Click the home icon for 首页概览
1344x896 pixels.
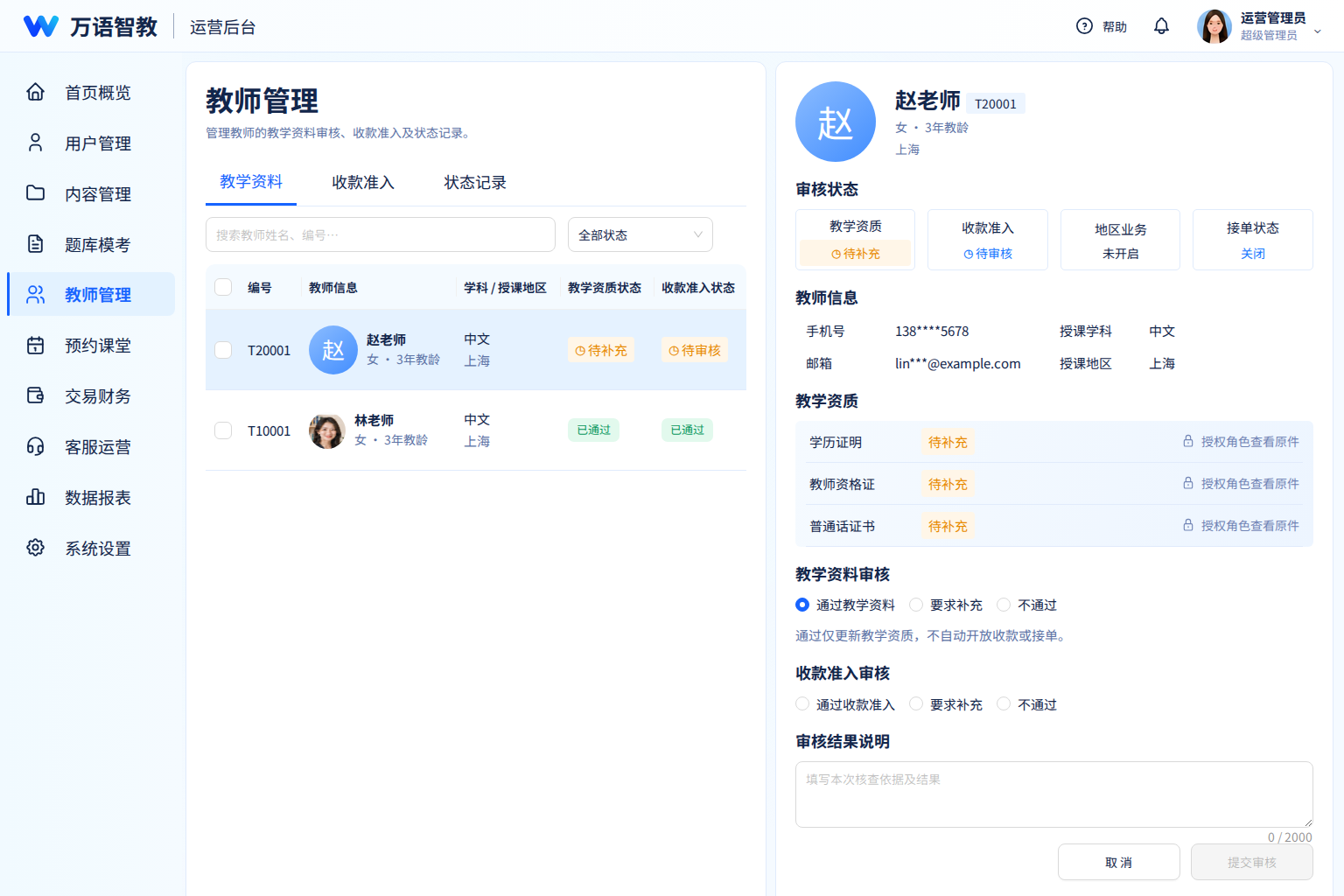(35, 92)
